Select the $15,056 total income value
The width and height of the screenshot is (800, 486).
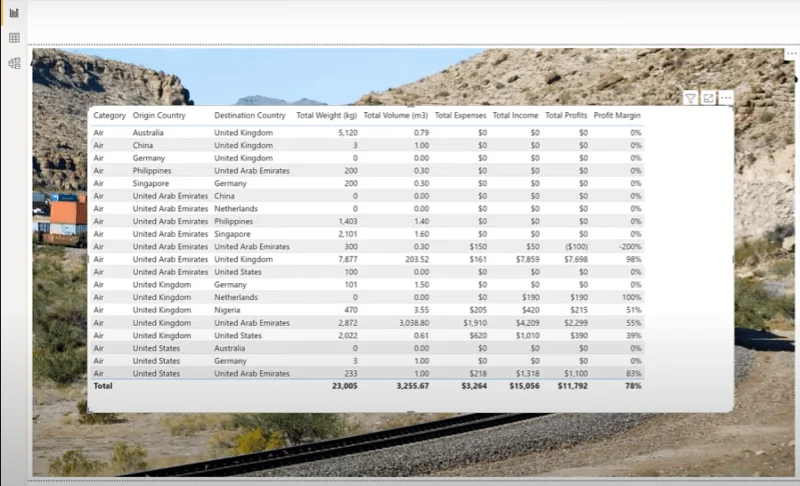click(x=524, y=386)
